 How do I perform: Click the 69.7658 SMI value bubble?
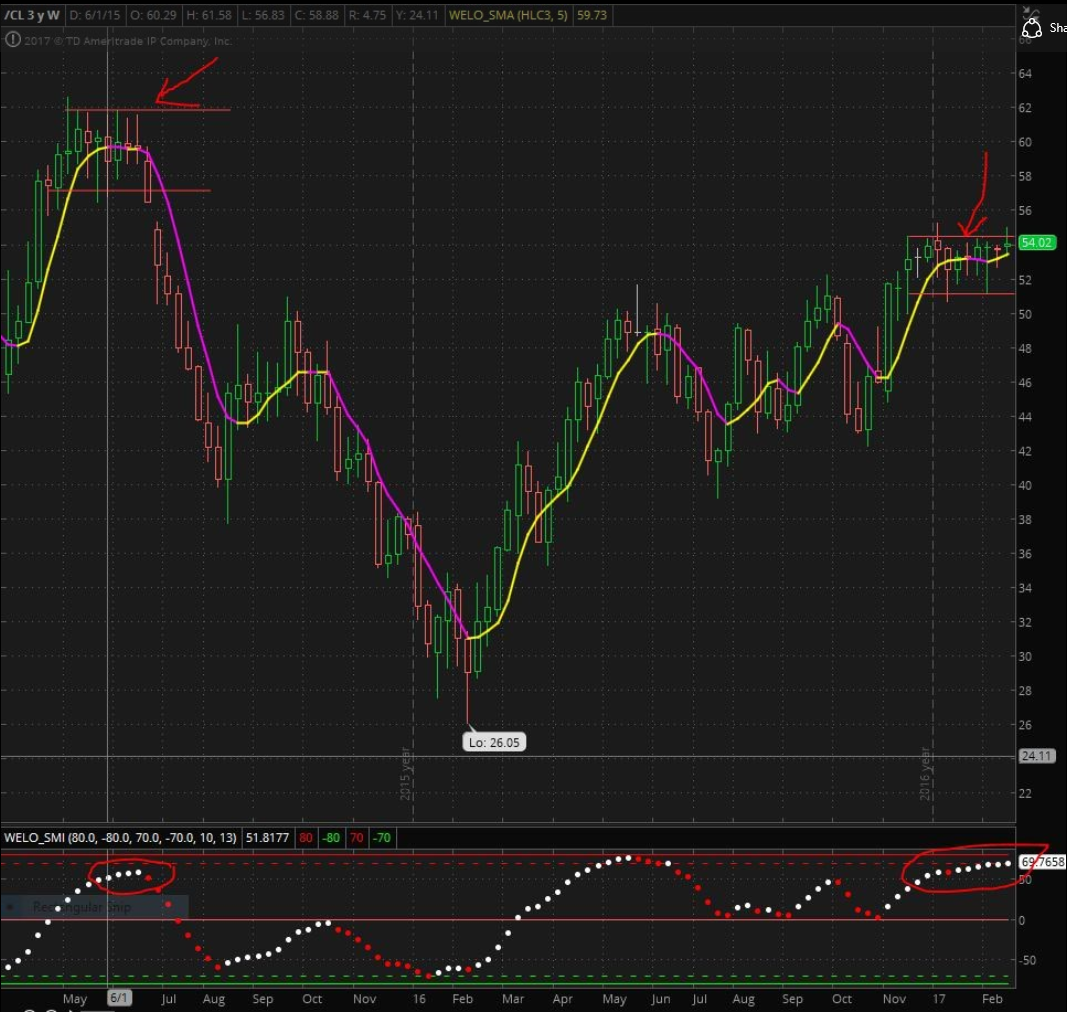click(1042, 862)
